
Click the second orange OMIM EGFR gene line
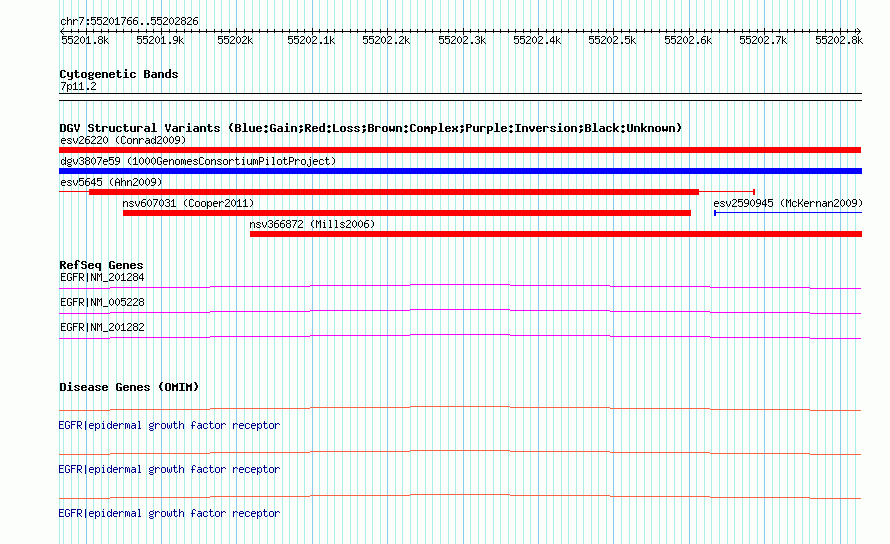coord(460,451)
